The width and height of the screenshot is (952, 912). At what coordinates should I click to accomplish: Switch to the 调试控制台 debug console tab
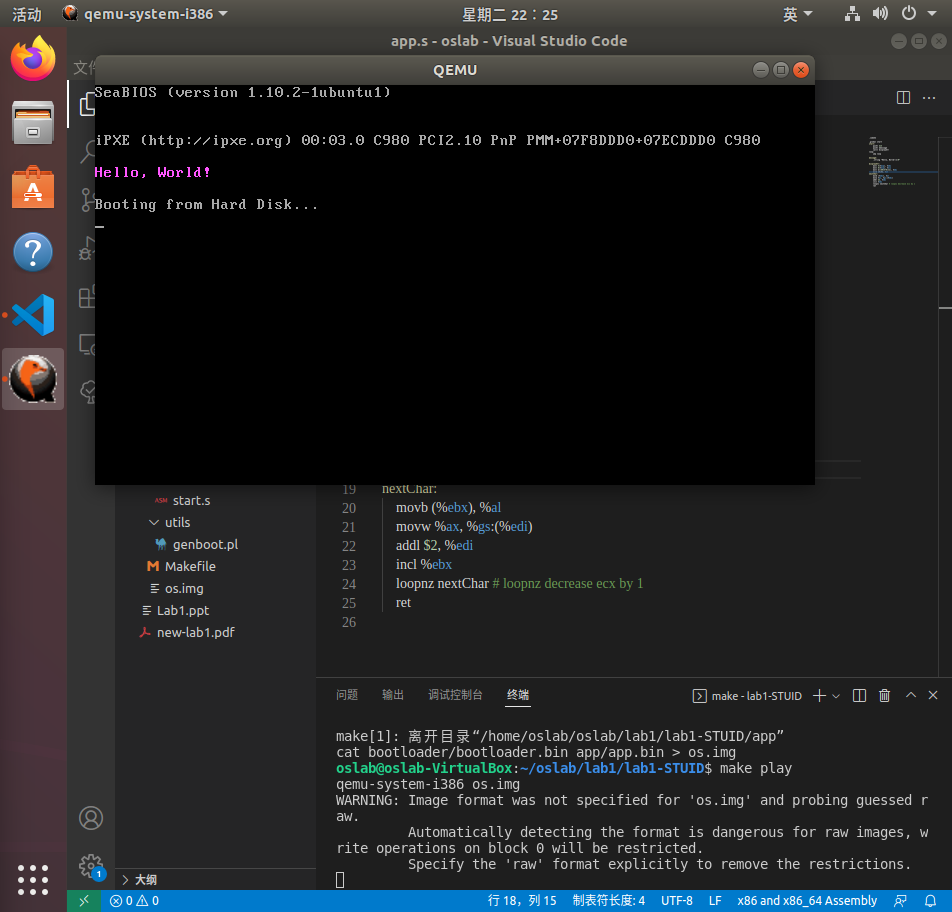click(x=455, y=695)
